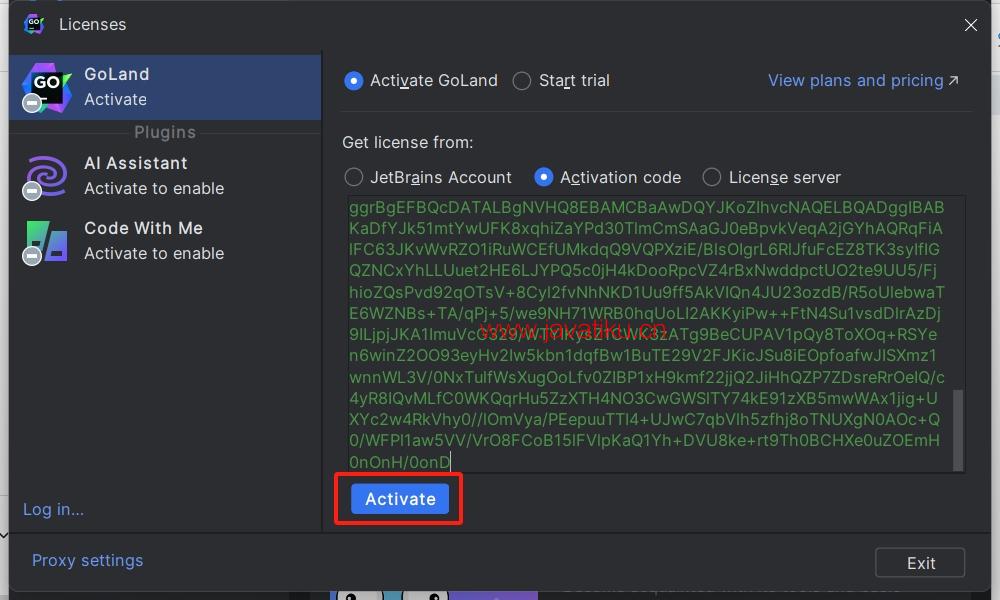Choose the Start trial radio option
The height and width of the screenshot is (600, 1000).
[522, 81]
